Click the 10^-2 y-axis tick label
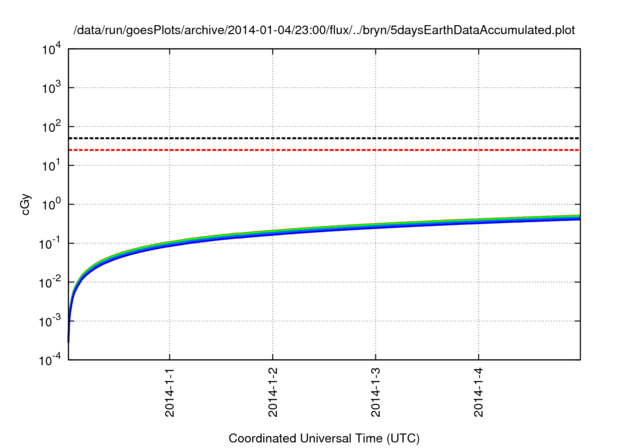640x448 pixels. (50, 282)
